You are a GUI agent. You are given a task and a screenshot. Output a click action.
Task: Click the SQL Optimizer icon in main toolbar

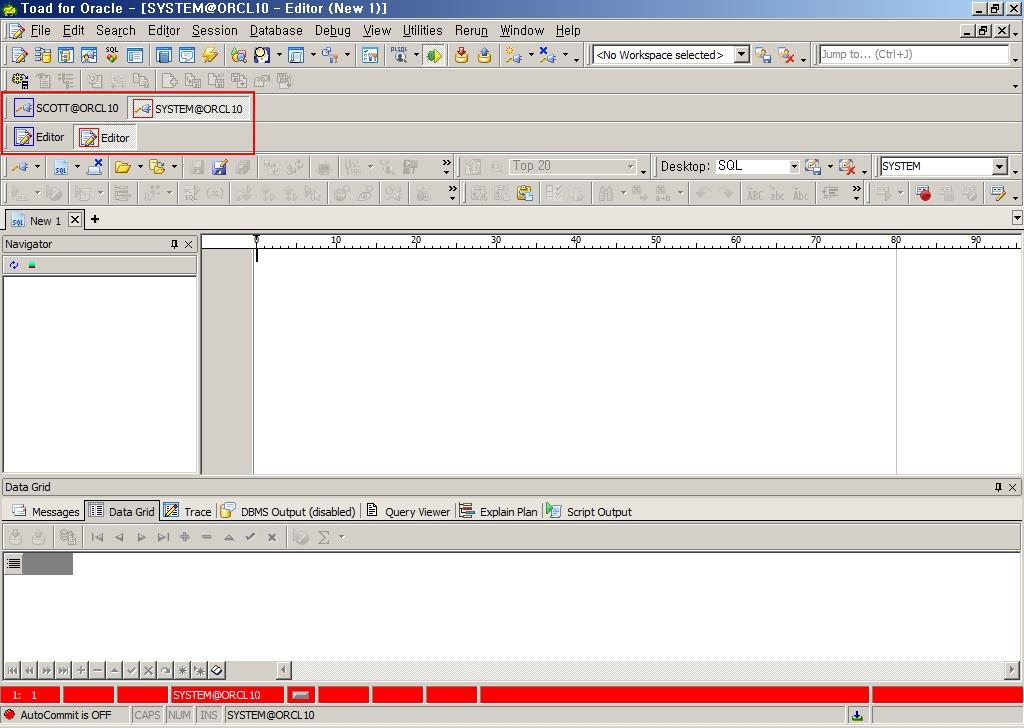[x=111, y=56]
